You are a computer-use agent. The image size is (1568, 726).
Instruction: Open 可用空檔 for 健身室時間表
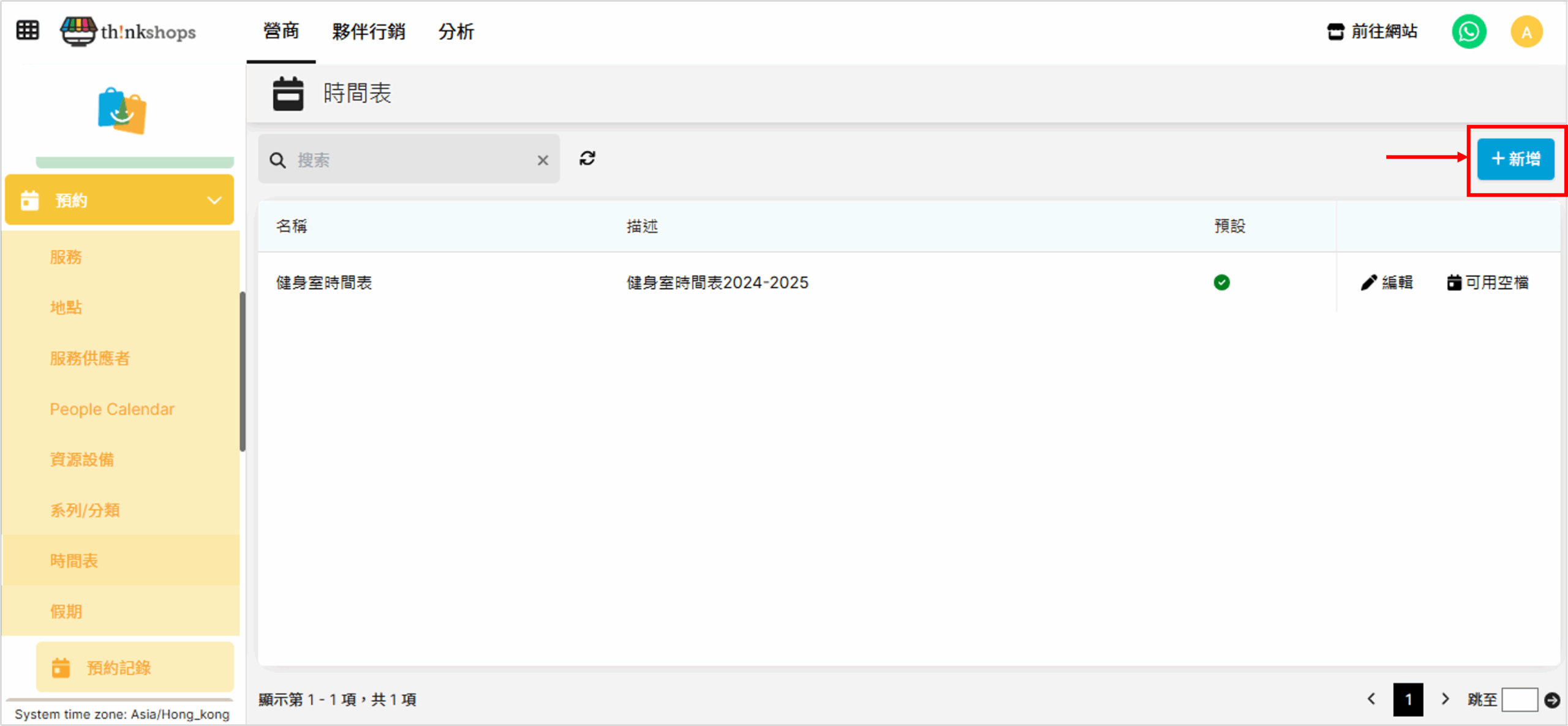(x=1488, y=282)
